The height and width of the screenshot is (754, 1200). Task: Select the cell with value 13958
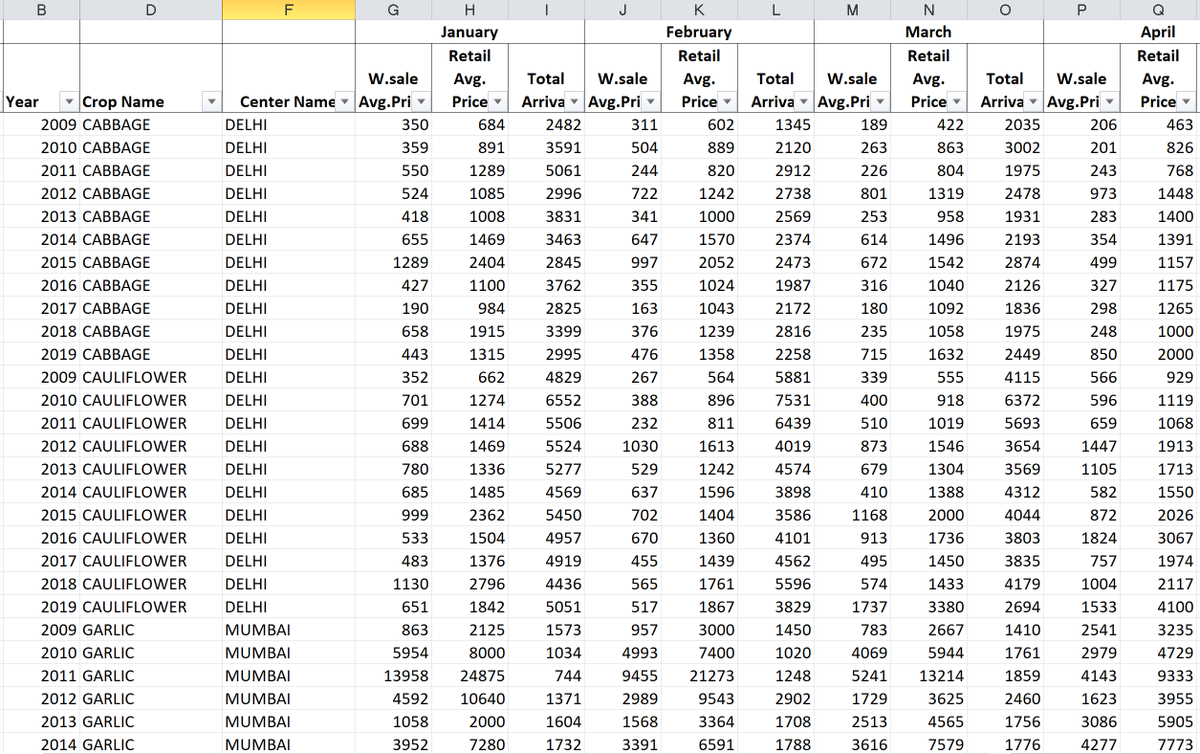tap(393, 676)
